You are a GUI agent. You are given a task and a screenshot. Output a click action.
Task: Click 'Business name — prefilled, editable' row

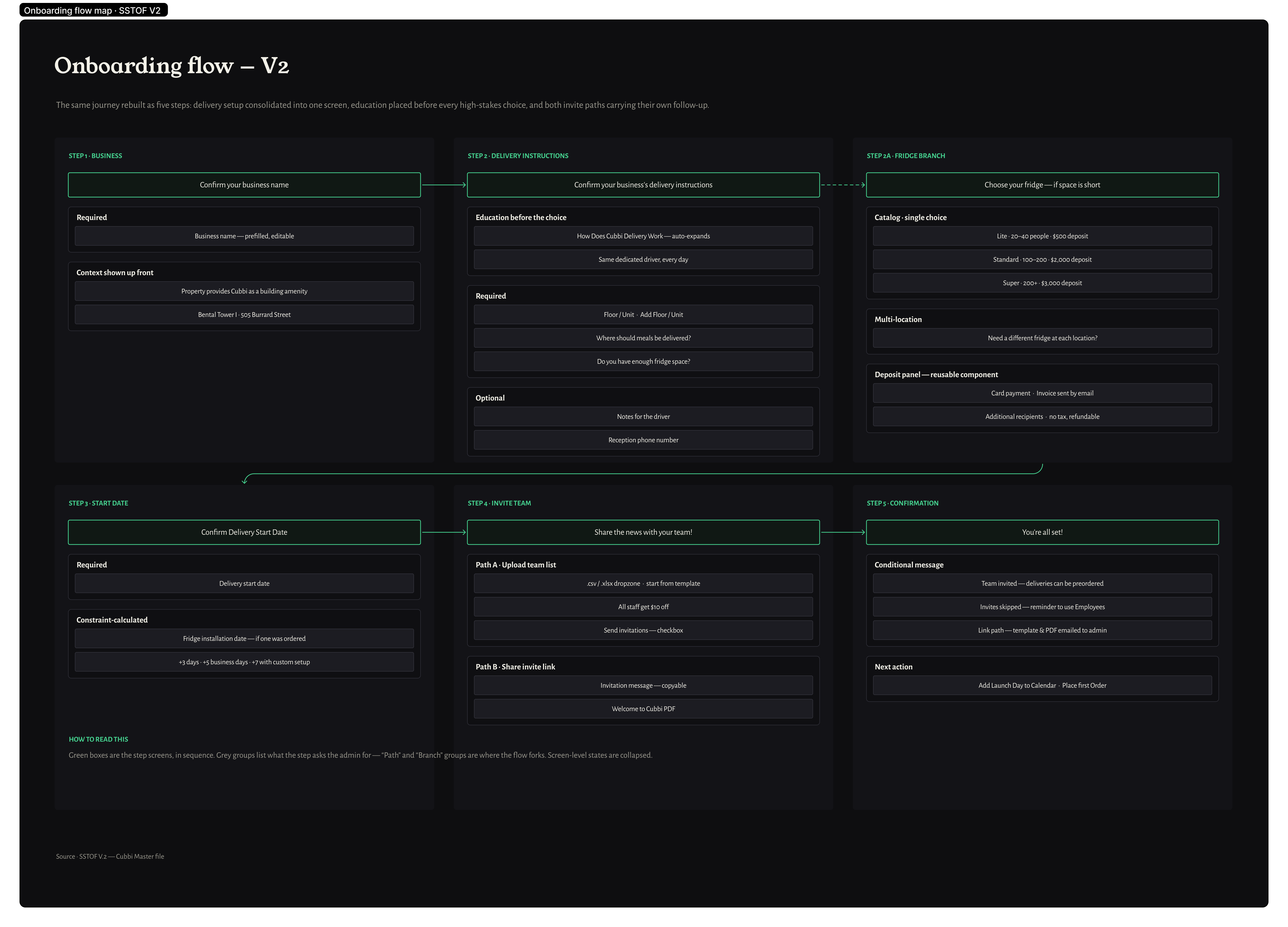(244, 236)
